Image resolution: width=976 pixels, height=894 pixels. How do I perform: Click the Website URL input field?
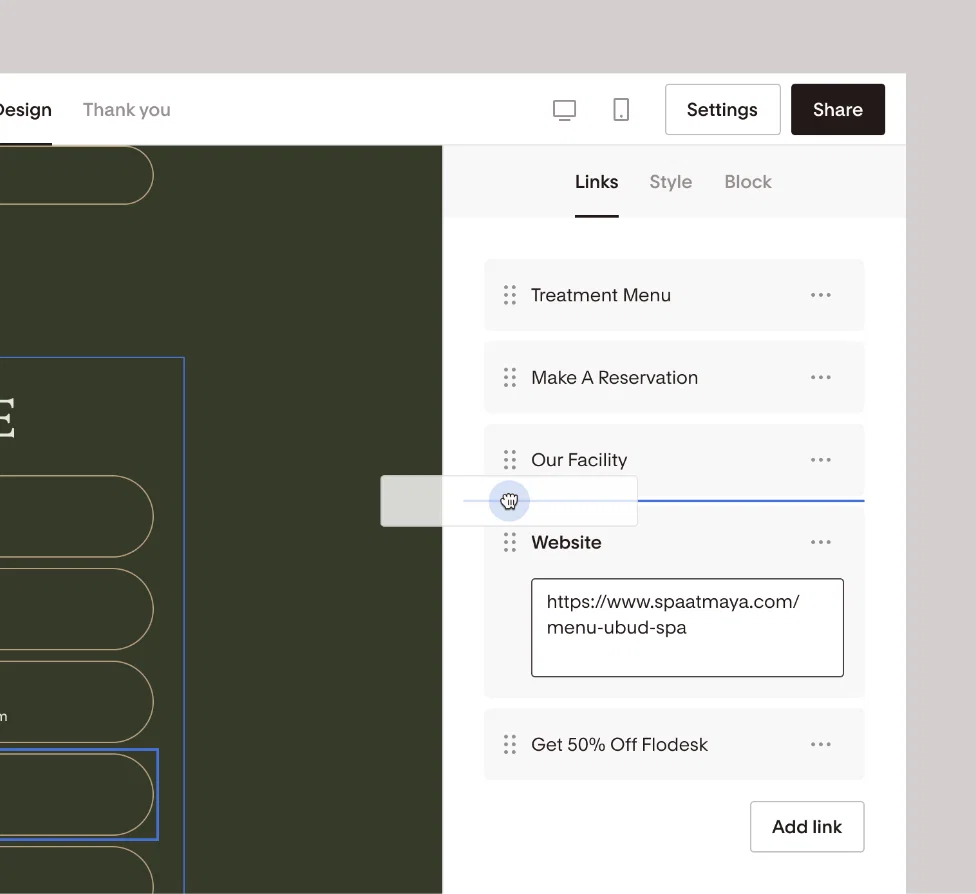pos(687,628)
